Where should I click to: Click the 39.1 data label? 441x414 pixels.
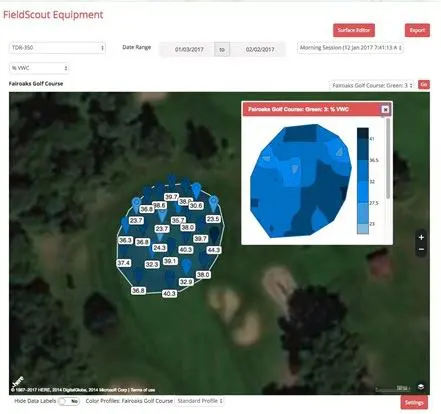pyautogui.click(x=170, y=261)
